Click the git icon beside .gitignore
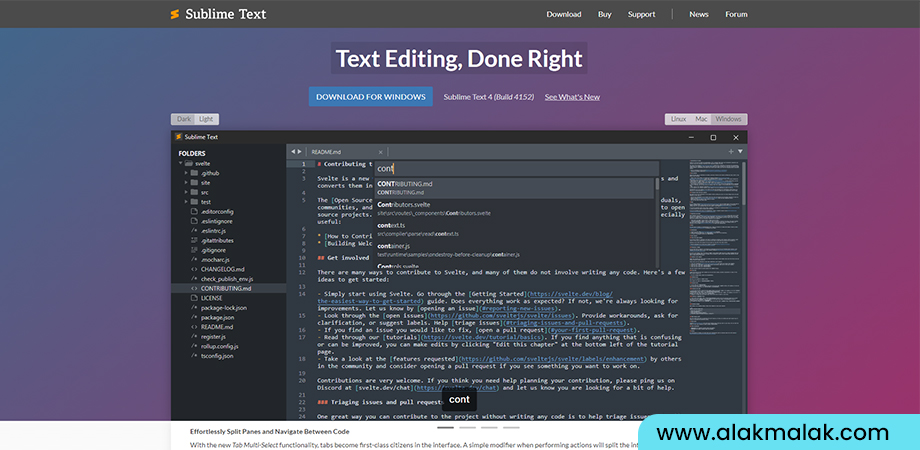Screen dimensions: 920x450 194,250
